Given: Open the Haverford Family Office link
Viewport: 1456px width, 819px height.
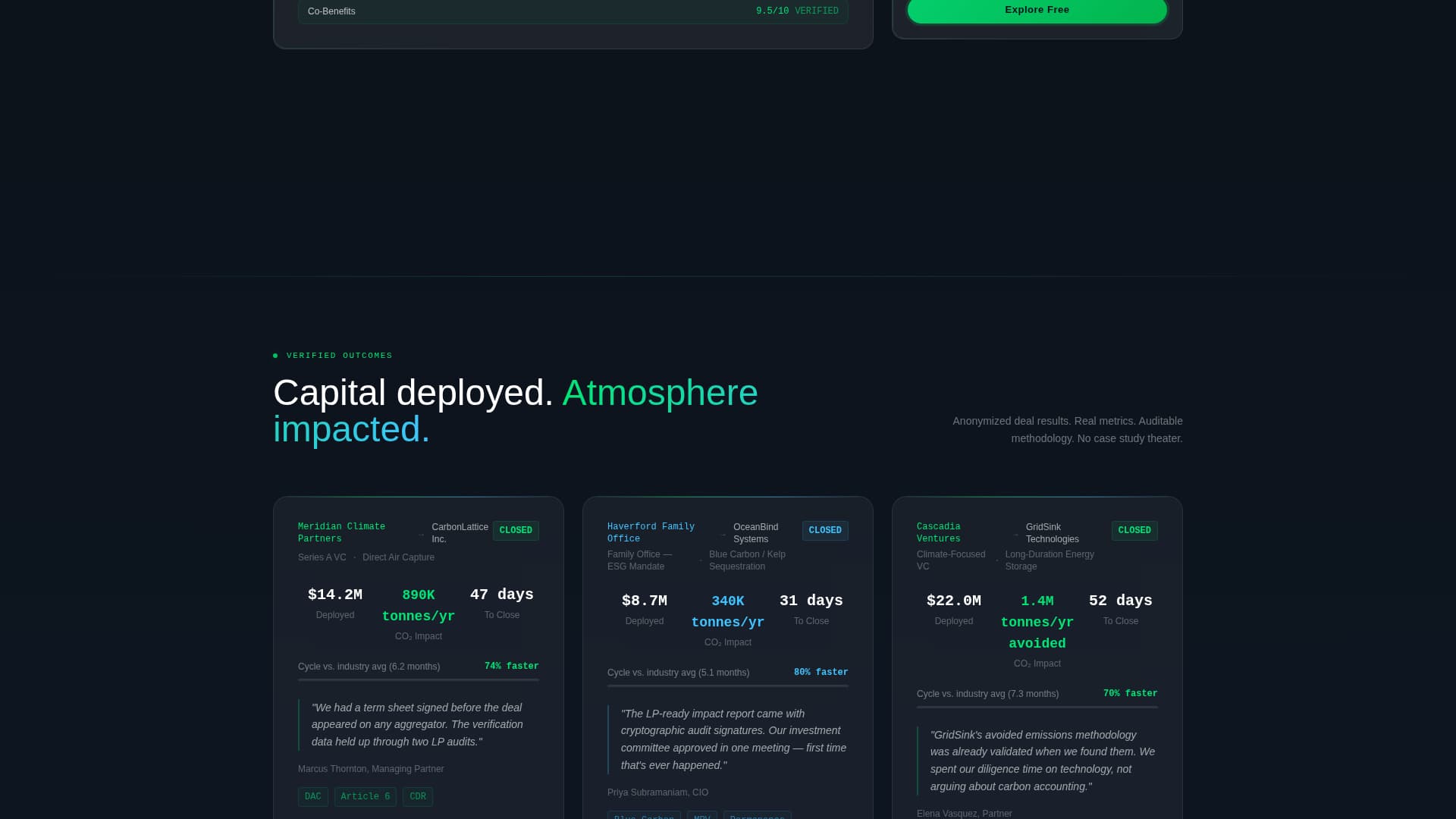Looking at the screenshot, I should click(651, 532).
